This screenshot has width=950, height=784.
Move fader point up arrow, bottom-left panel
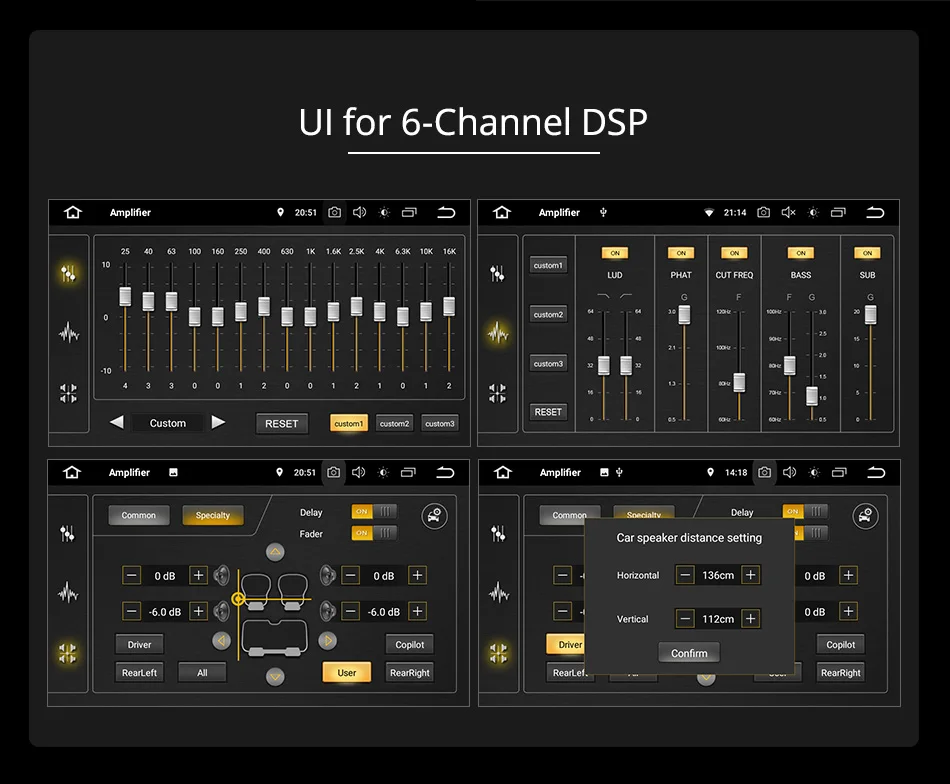(275, 552)
